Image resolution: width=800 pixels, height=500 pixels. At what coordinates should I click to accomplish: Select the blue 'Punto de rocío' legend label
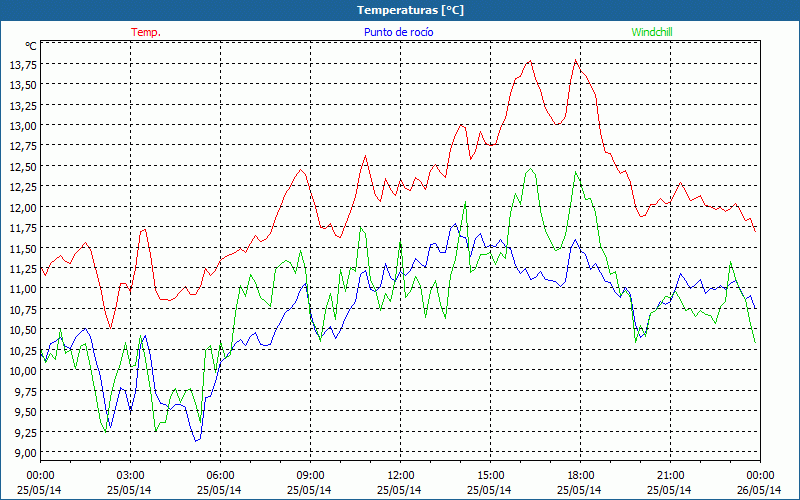pyautogui.click(x=398, y=32)
